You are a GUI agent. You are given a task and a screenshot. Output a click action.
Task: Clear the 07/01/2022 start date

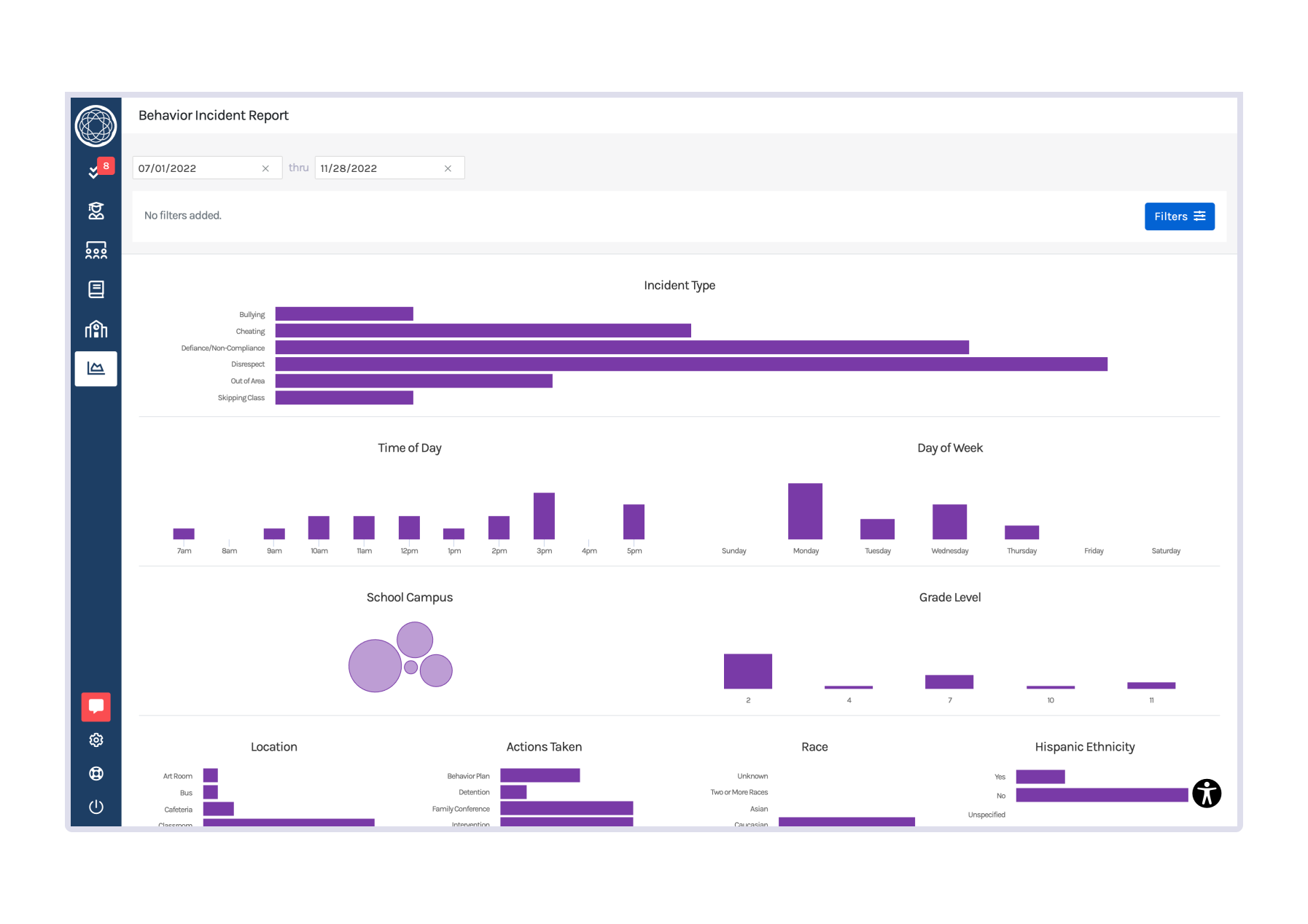coord(265,168)
